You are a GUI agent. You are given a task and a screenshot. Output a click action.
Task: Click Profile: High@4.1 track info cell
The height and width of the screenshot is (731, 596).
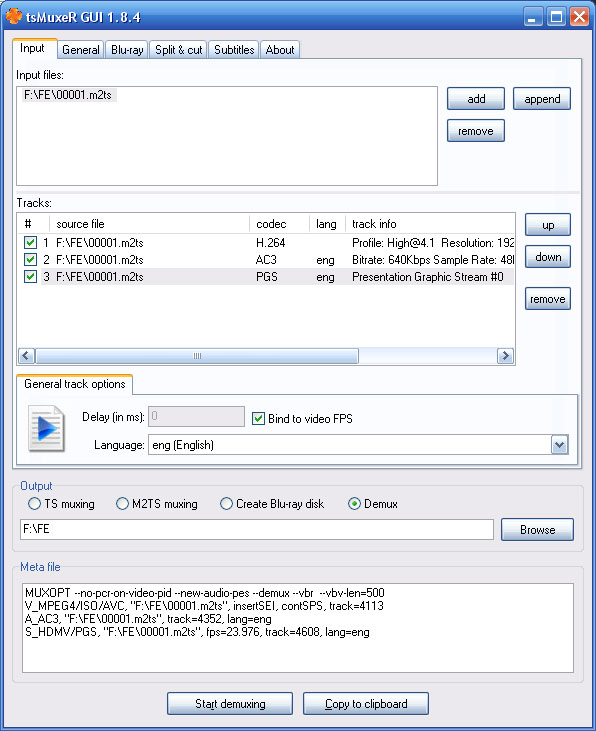432,242
